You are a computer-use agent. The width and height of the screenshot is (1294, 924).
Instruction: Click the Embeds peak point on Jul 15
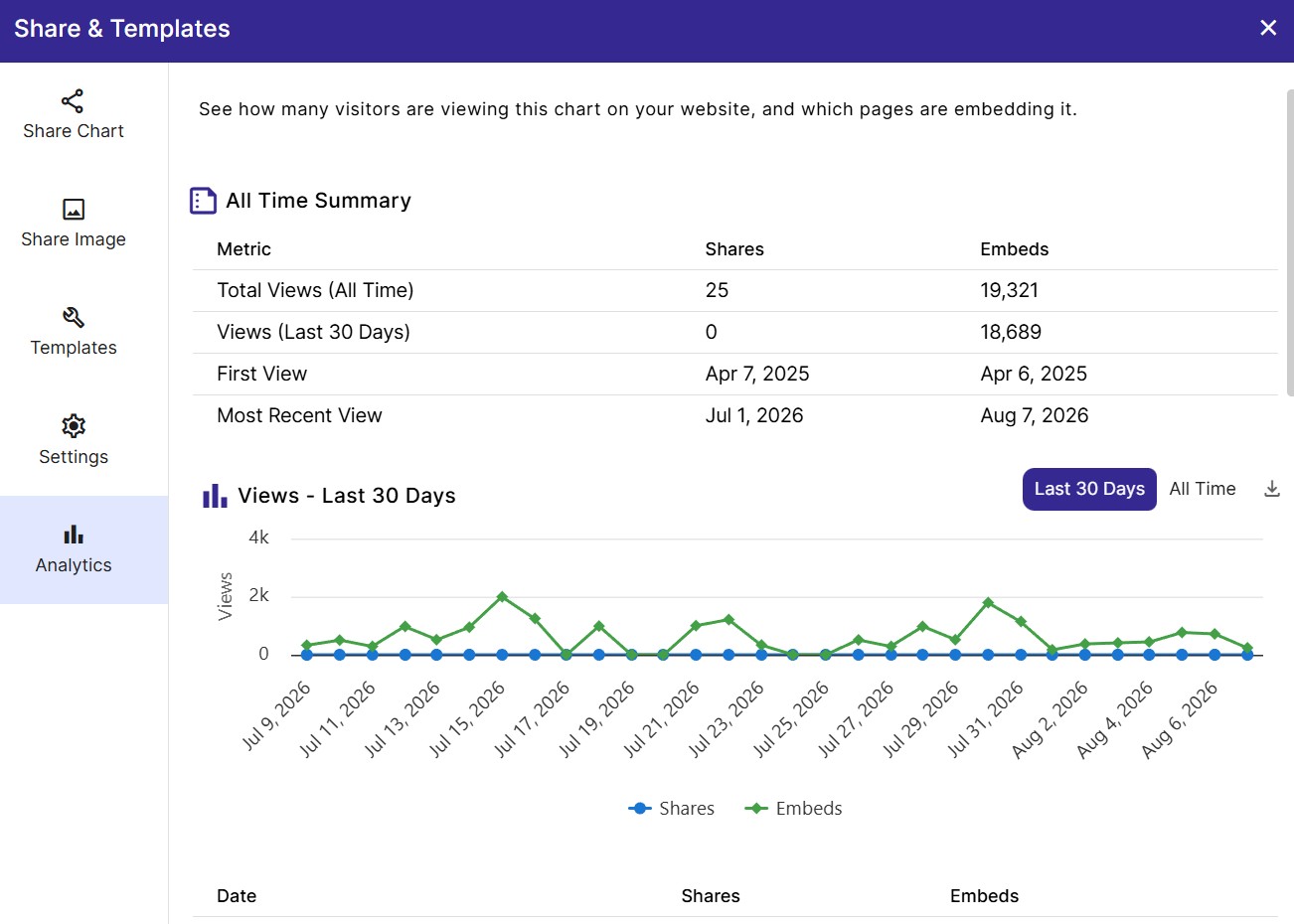pos(502,597)
